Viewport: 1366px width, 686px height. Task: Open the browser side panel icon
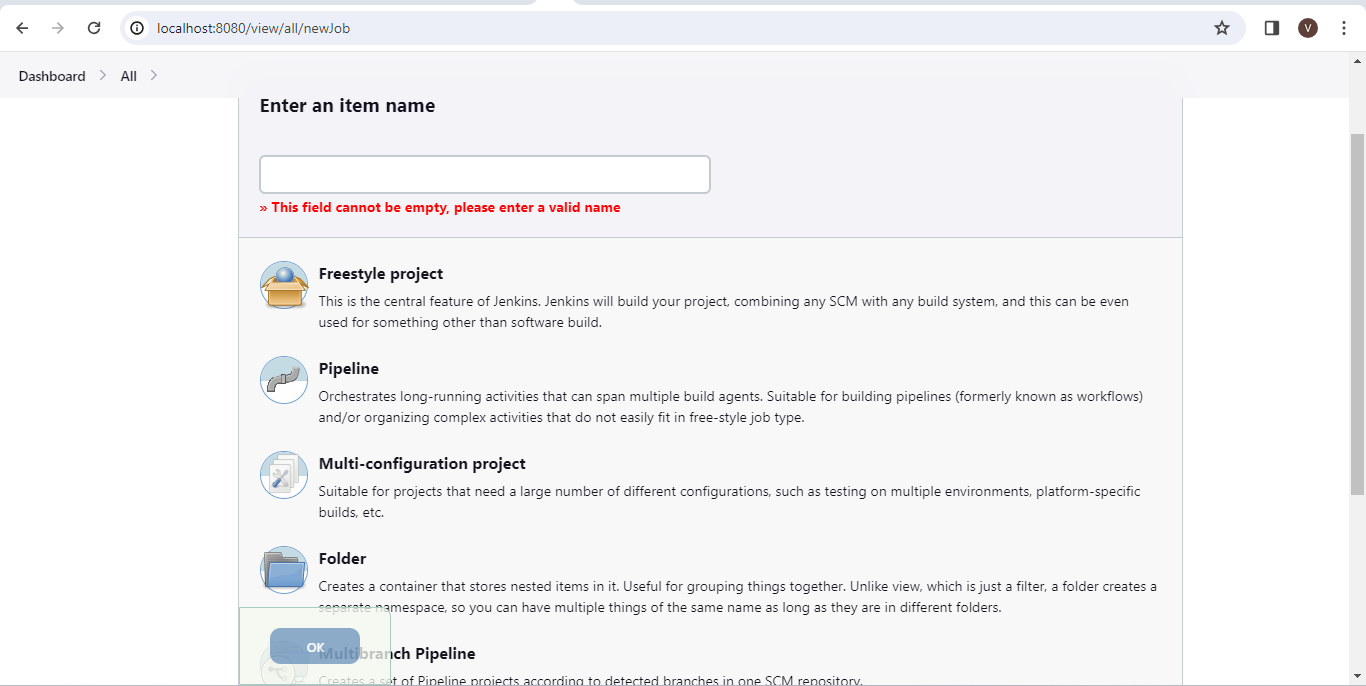(x=1272, y=28)
